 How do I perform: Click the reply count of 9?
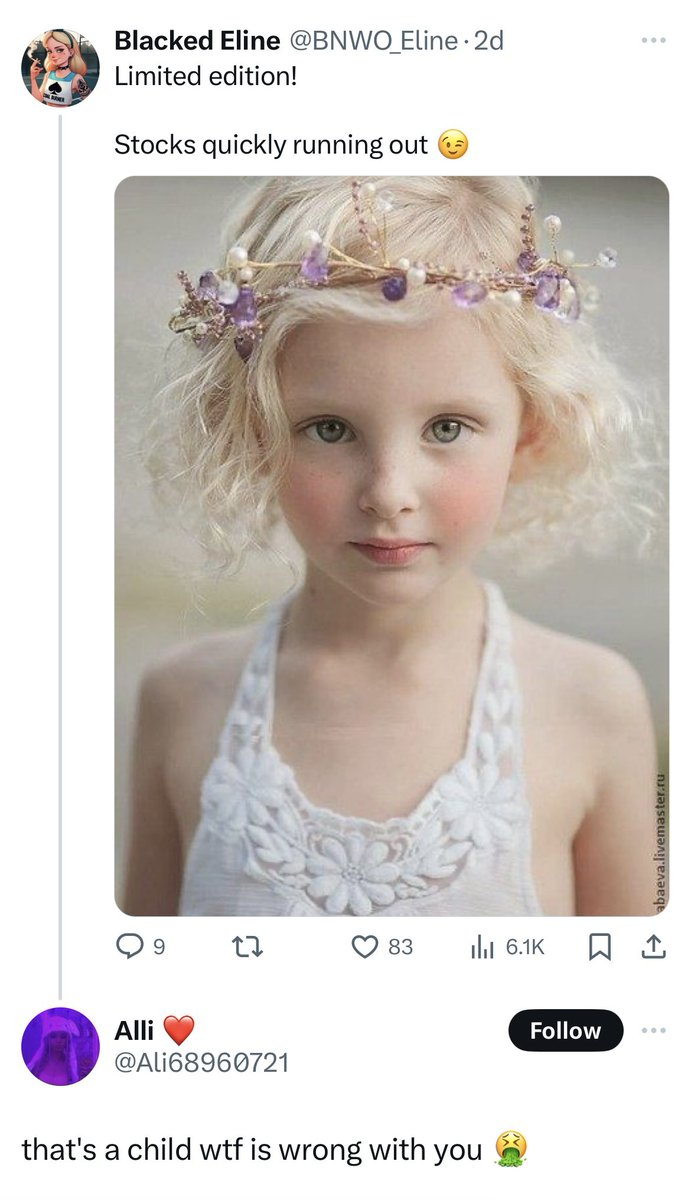(159, 946)
